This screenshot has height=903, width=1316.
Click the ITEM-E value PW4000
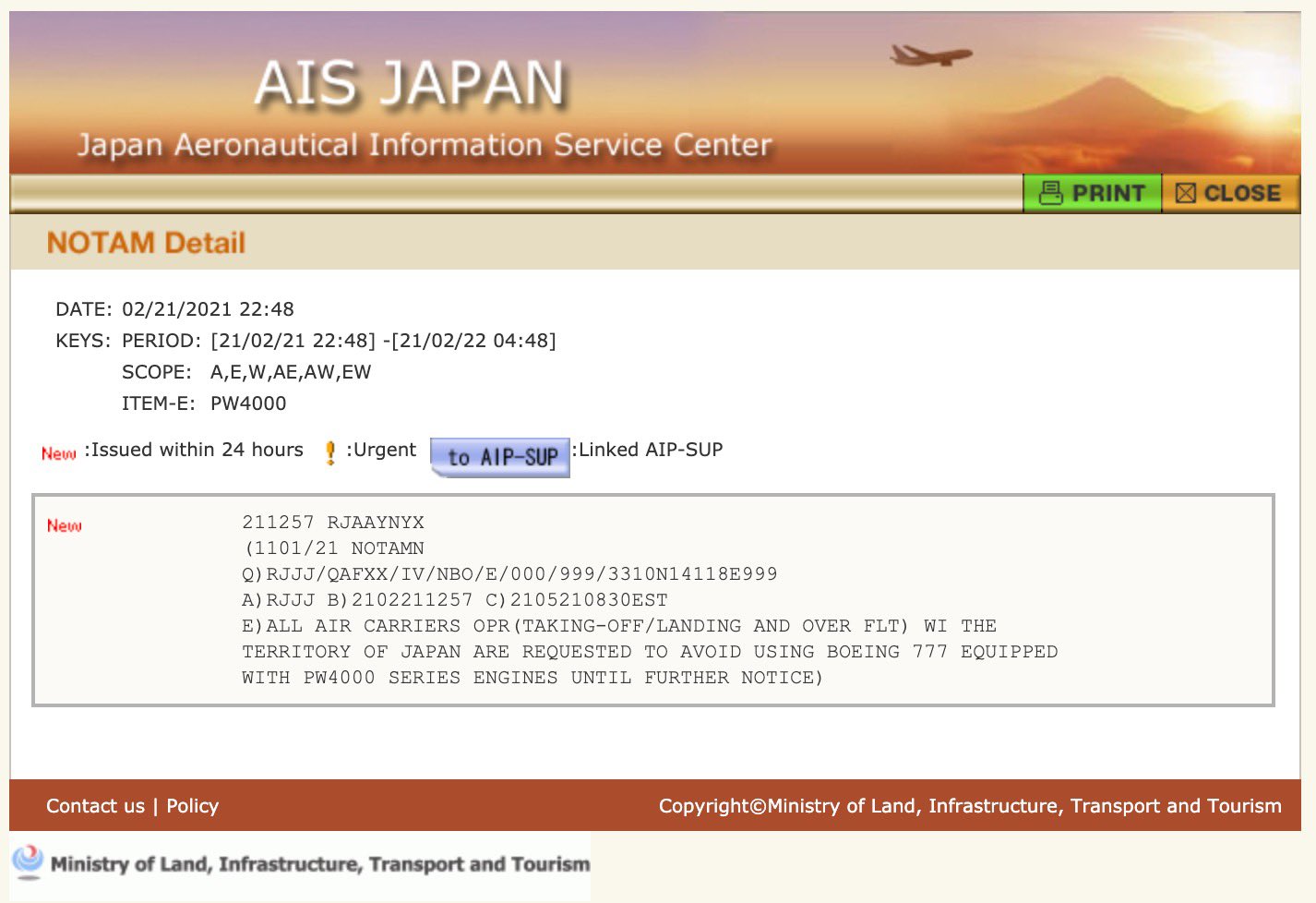(x=248, y=403)
